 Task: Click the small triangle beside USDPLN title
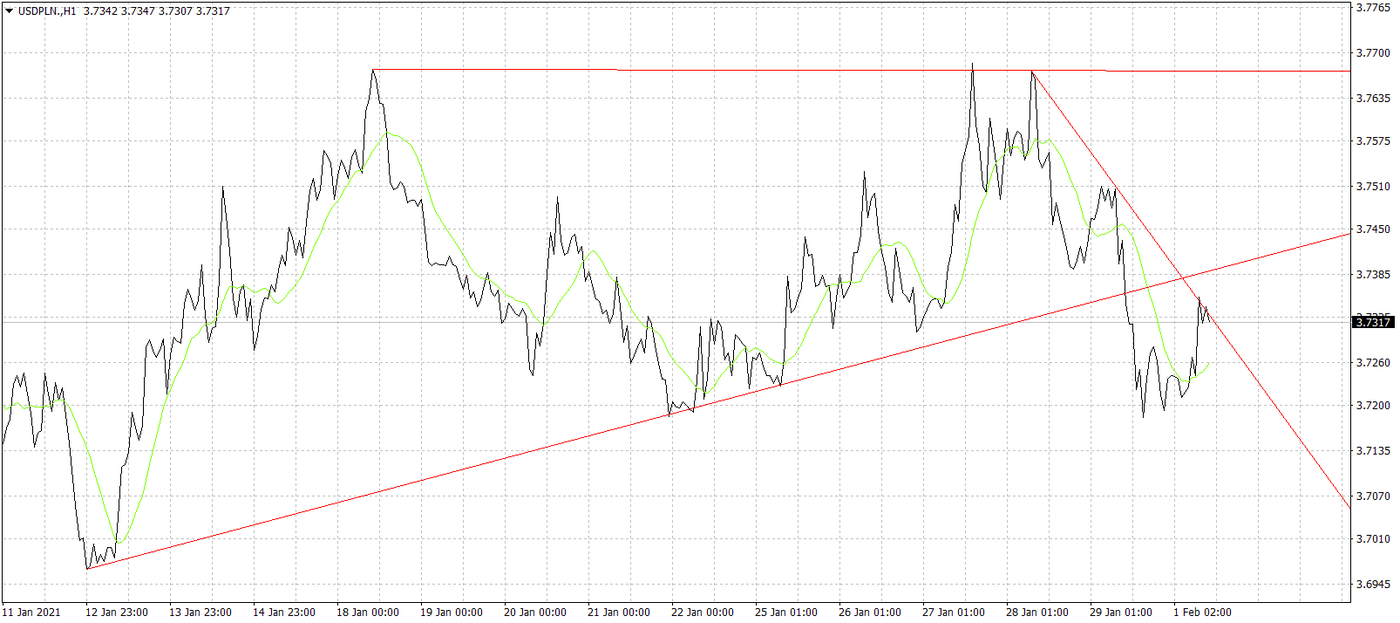coord(9,10)
